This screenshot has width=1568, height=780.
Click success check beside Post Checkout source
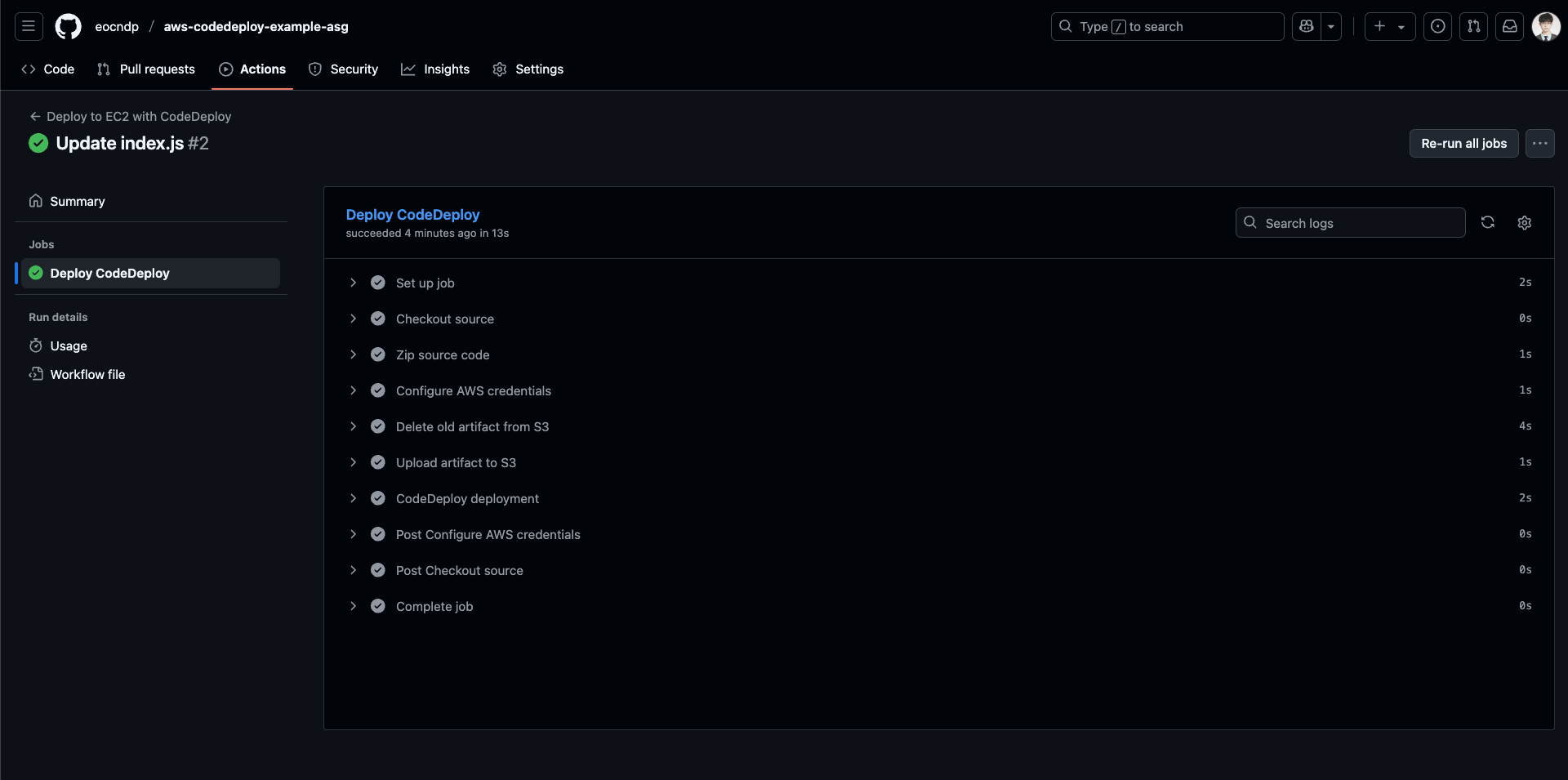(x=378, y=570)
